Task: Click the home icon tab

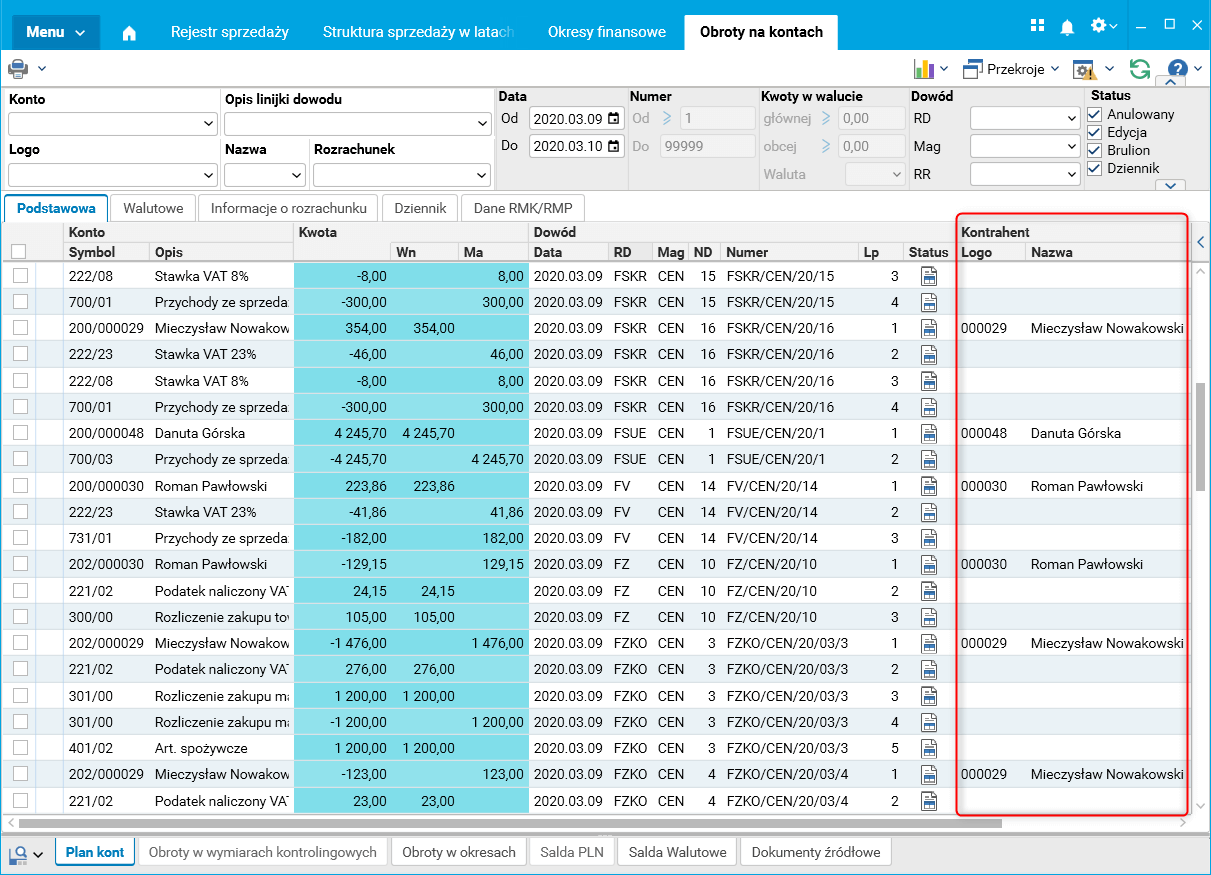Action: [129, 32]
